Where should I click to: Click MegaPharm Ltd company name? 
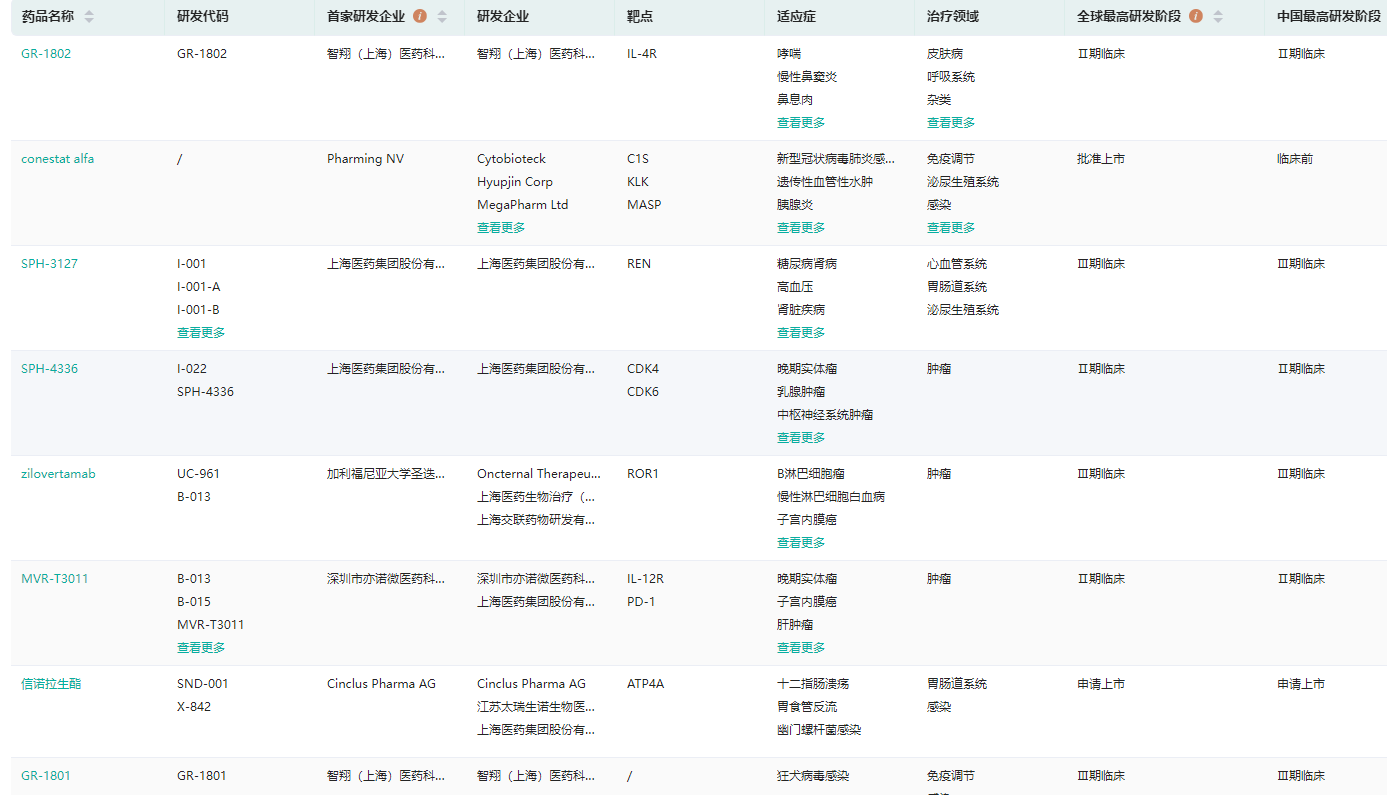pyautogui.click(x=522, y=205)
